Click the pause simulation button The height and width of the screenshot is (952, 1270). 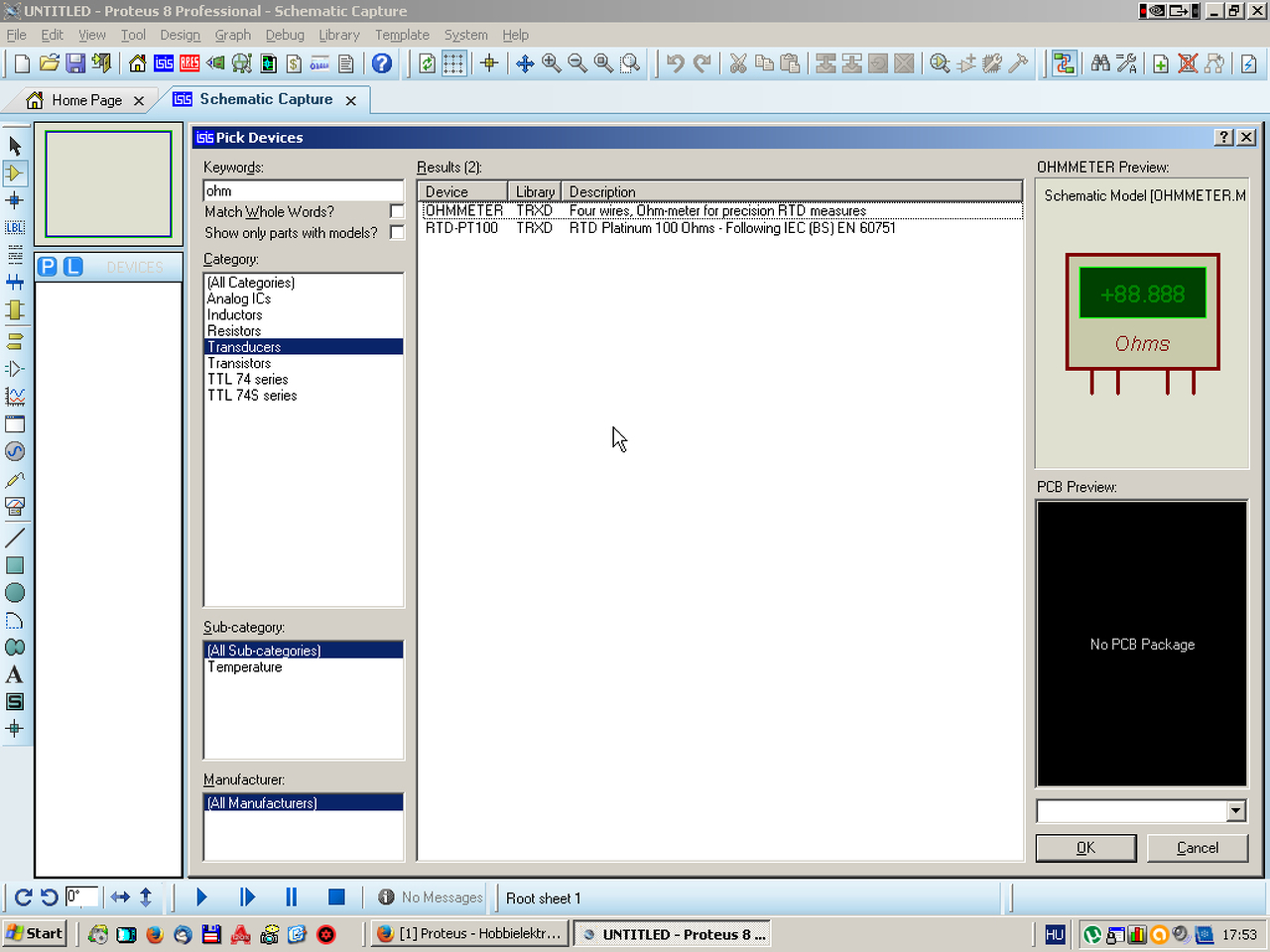291,896
